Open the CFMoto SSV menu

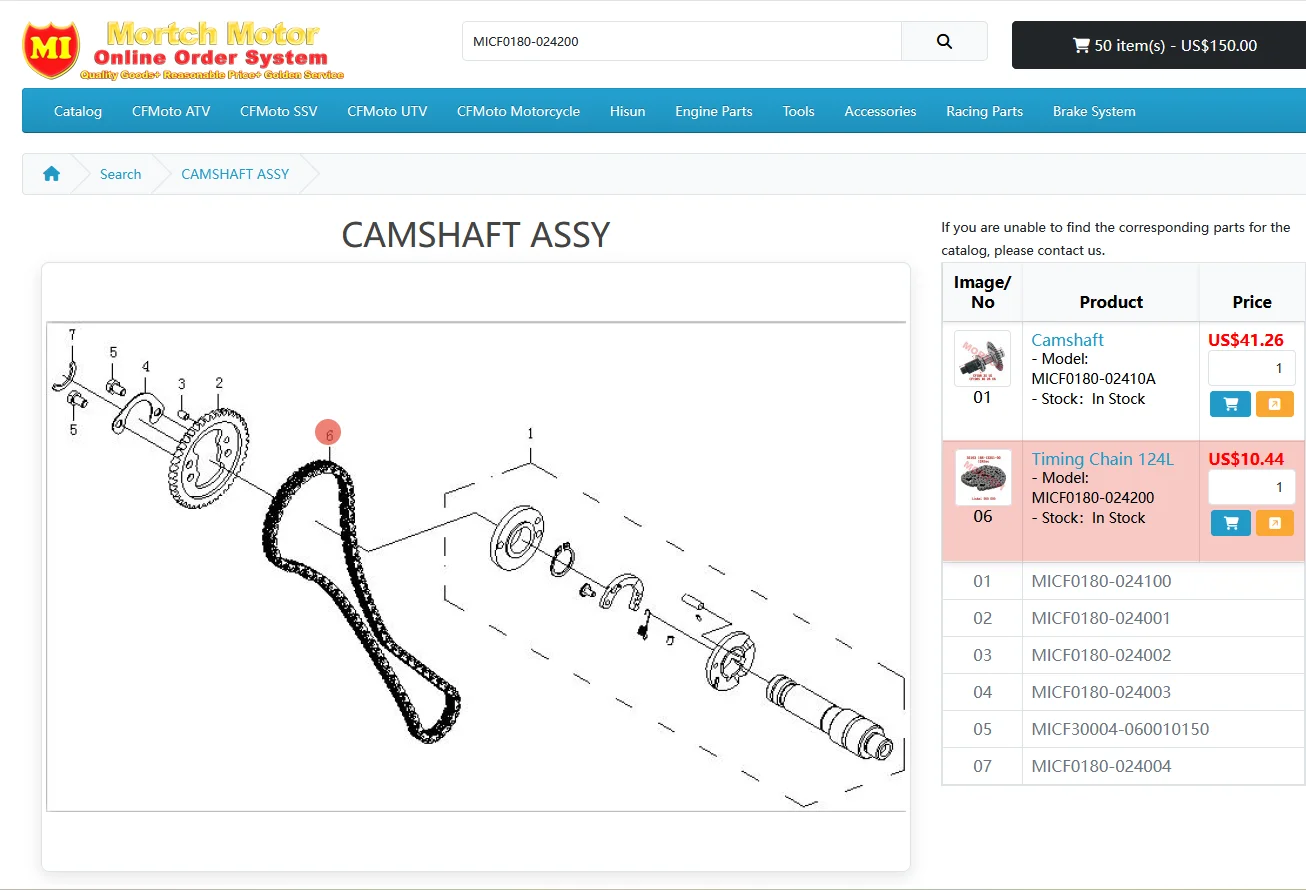(279, 111)
